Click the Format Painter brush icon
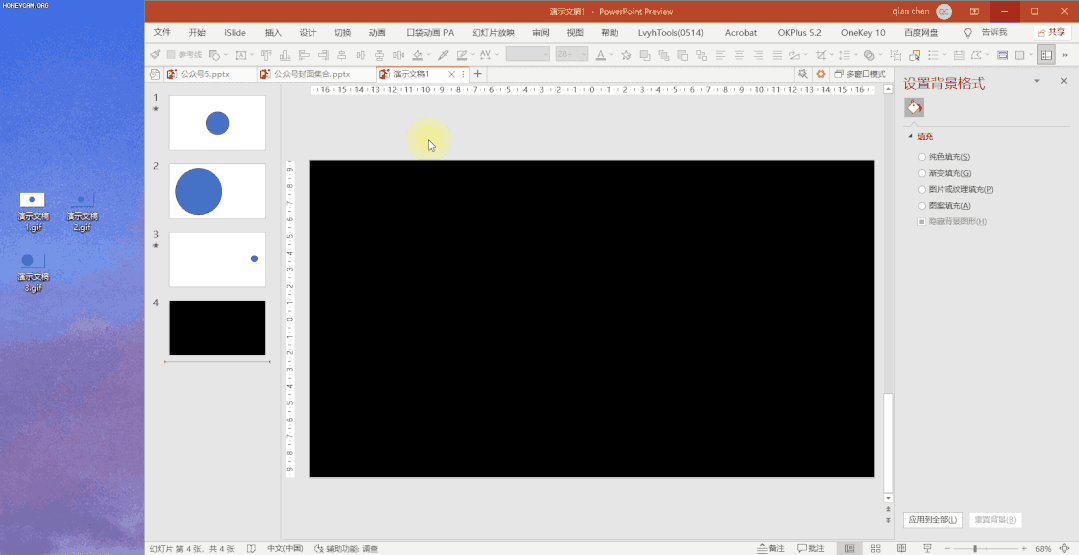Screen dimensions: 1079x555 pyautogui.click(x=155, y=55)
